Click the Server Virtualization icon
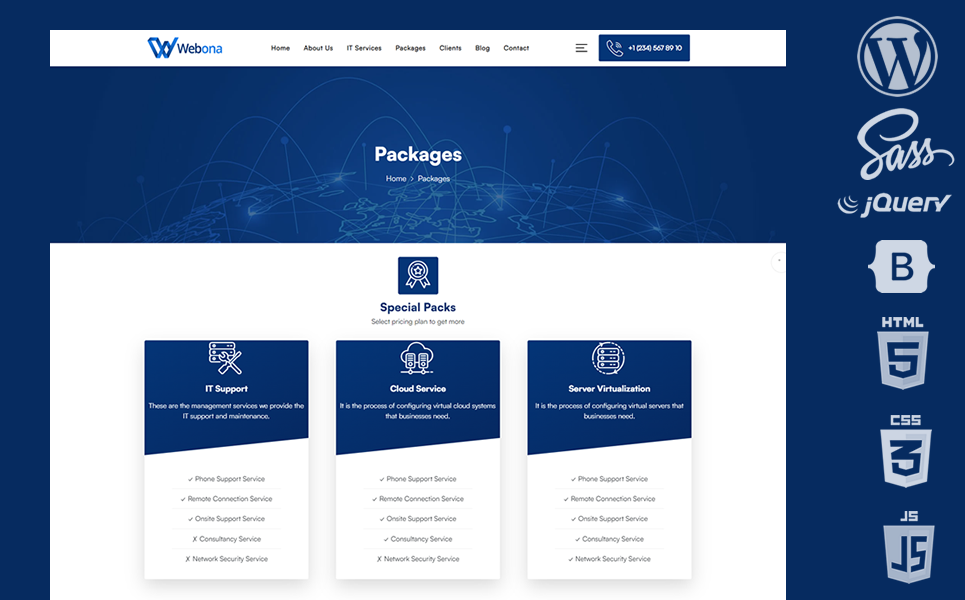This screenshot has width=965, height=600. coord(608,358)
